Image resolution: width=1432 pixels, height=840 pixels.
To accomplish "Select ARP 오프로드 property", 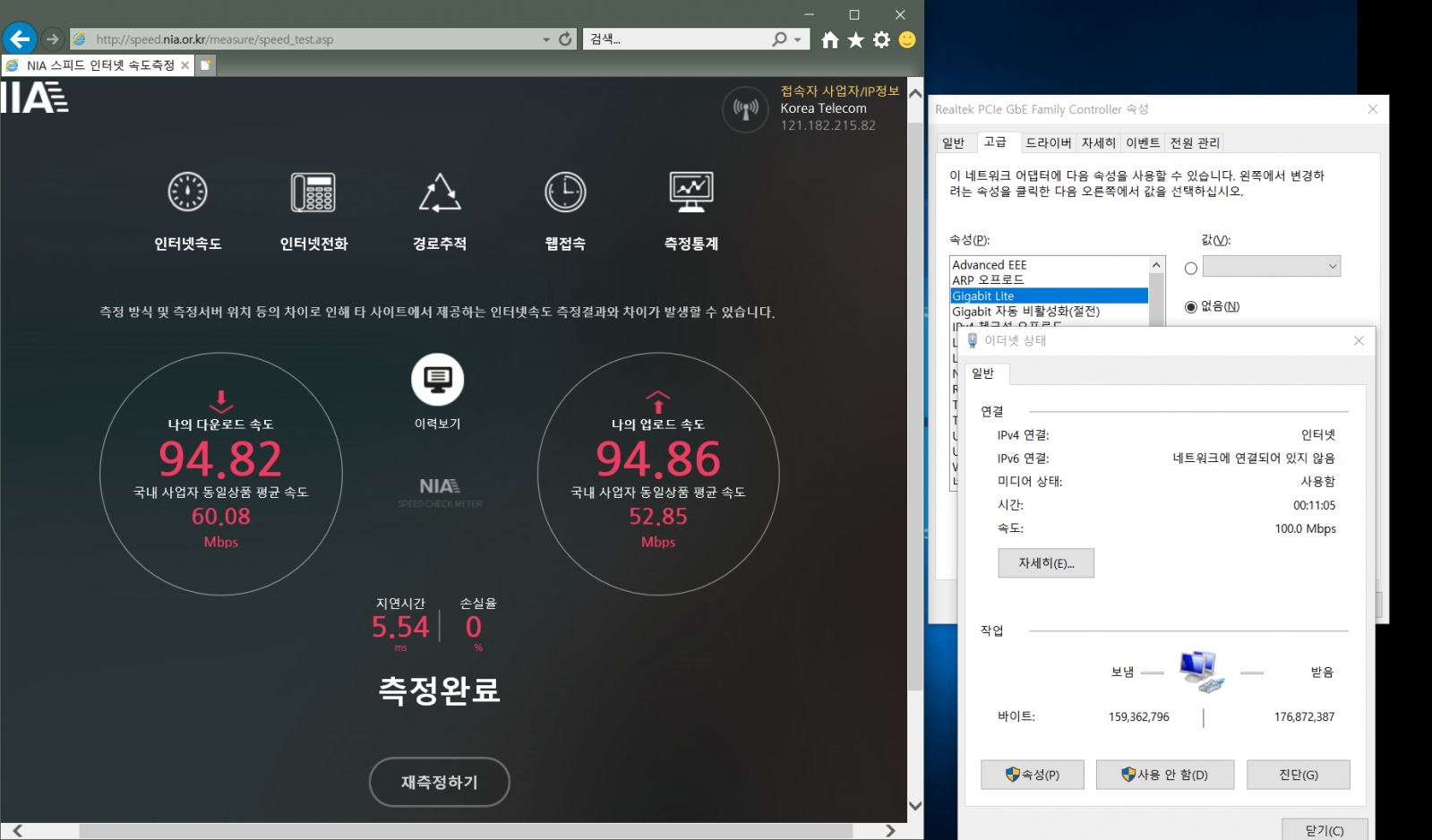I will point(1049,280).
